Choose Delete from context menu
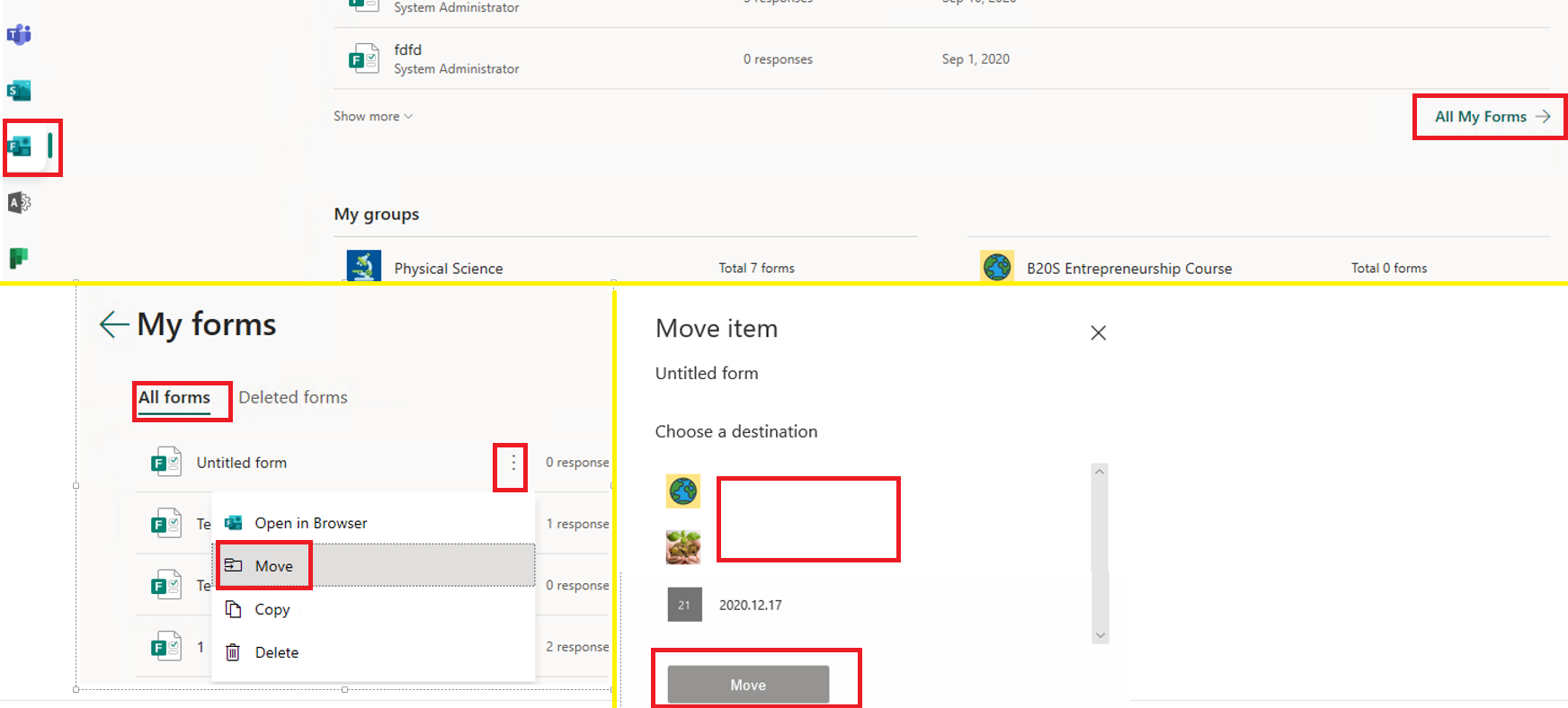Screen dimensions: 1568x708 (373, 652)
